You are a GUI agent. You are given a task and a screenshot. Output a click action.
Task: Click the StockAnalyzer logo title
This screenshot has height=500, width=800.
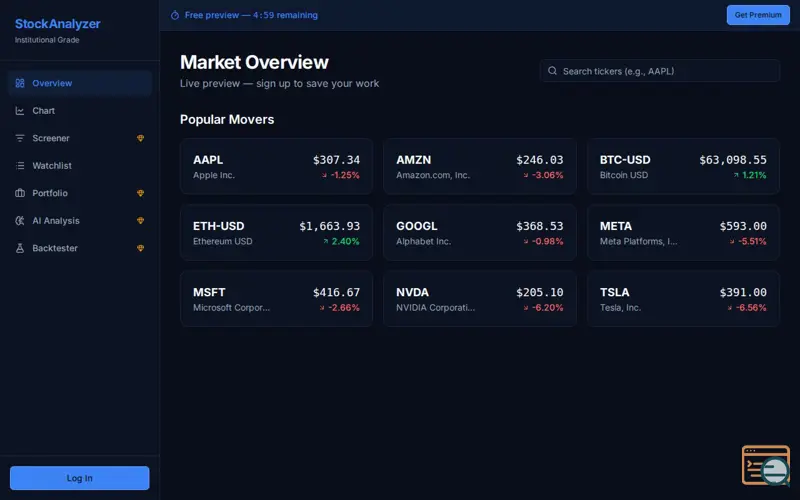pyautogui.click(x=58, y=23)
